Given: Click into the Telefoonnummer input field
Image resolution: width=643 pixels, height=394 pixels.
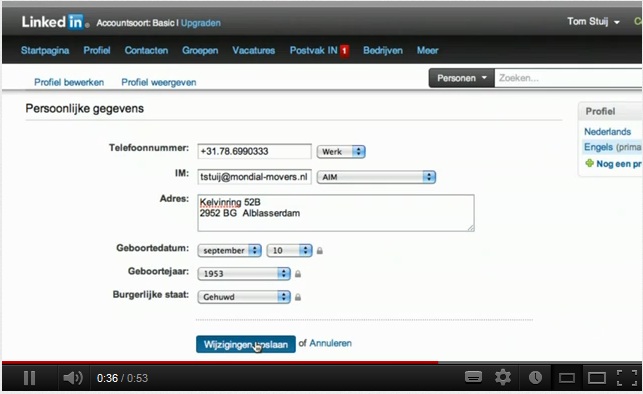Looking at the screenshot, I should 254,151.
